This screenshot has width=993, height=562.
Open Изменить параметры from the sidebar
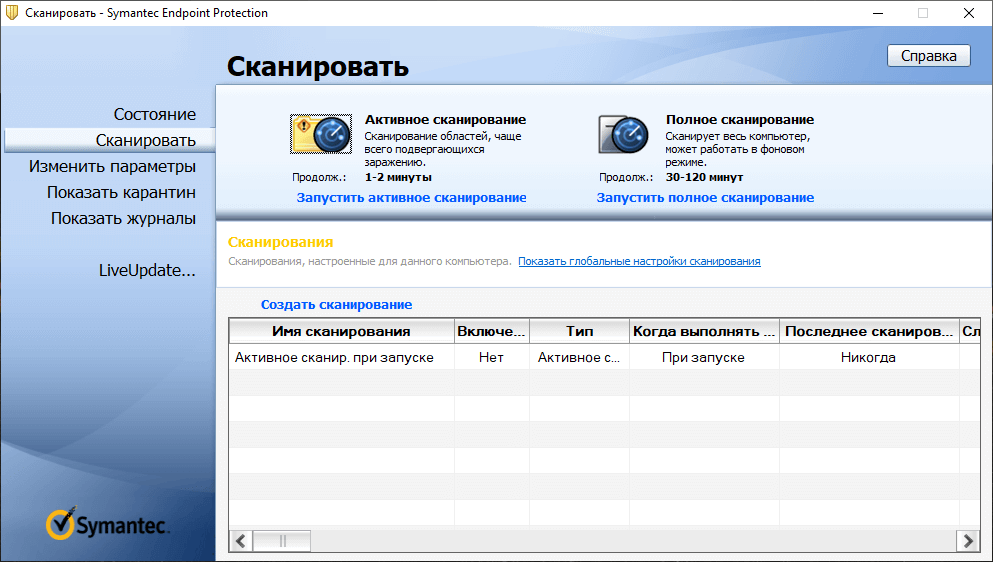pos(112,167)
